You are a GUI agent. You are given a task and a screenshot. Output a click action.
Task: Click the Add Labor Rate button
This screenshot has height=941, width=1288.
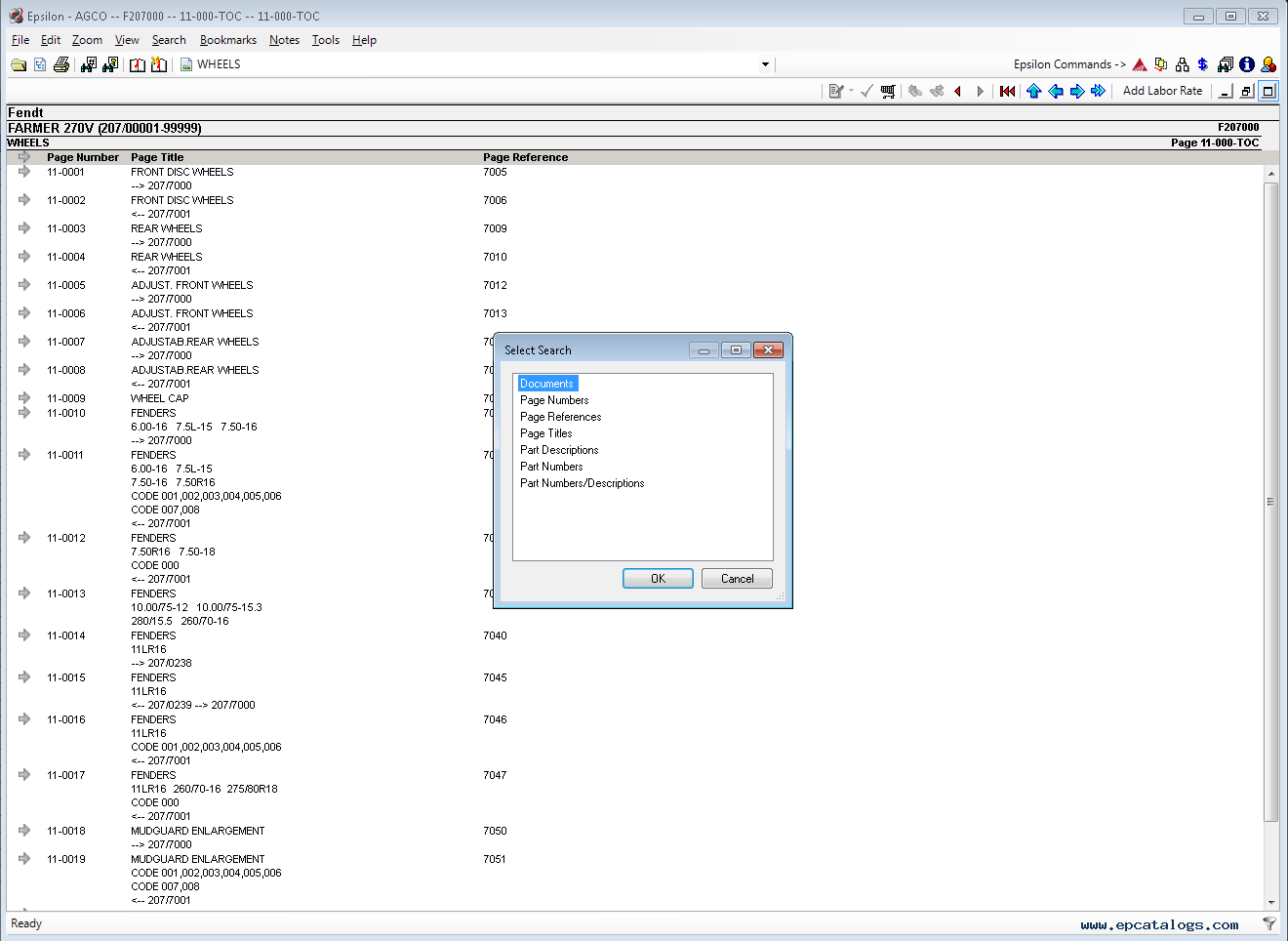pyautogui.click(x=1162, y=91)
